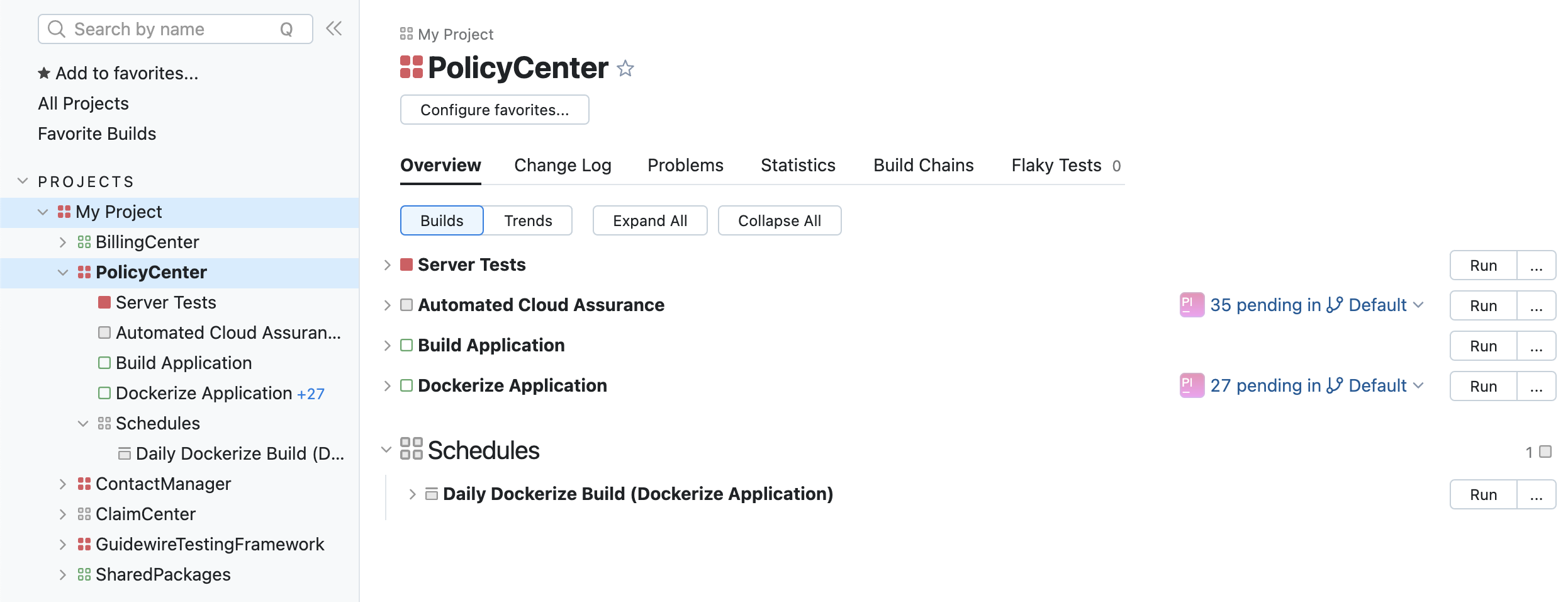Click the Configure favorites button
Image resolution: width=1568 pixels, height=602 pixels.
pos(495,110)
